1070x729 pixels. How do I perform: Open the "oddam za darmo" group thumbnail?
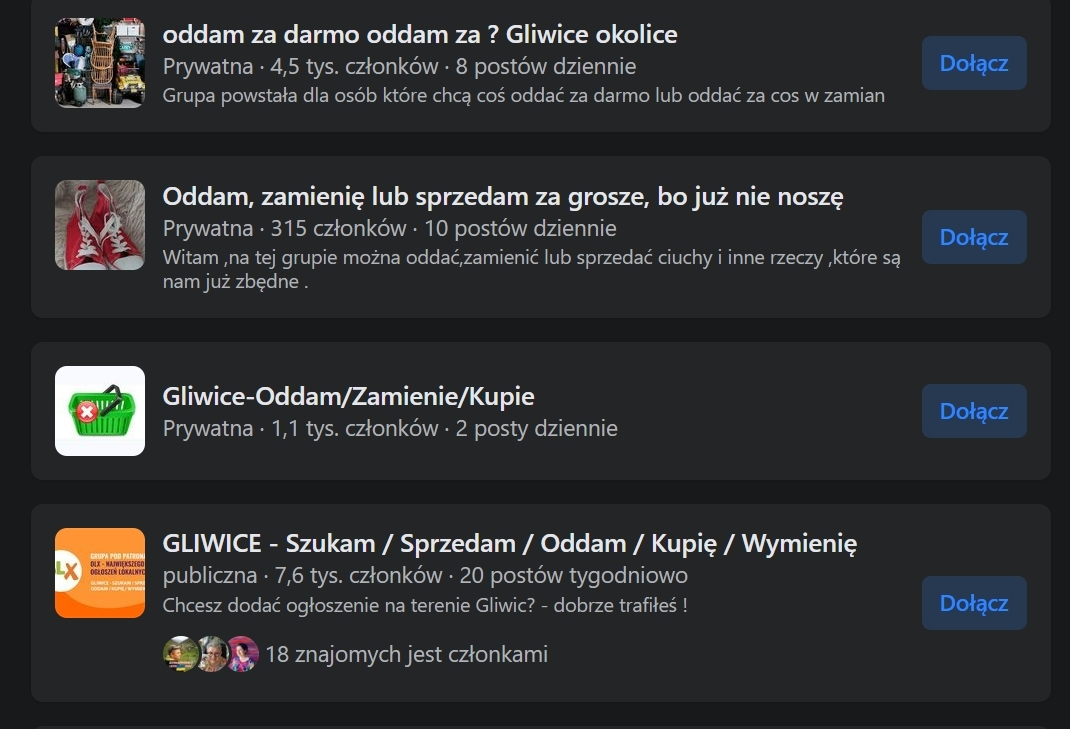click(100, 63)
